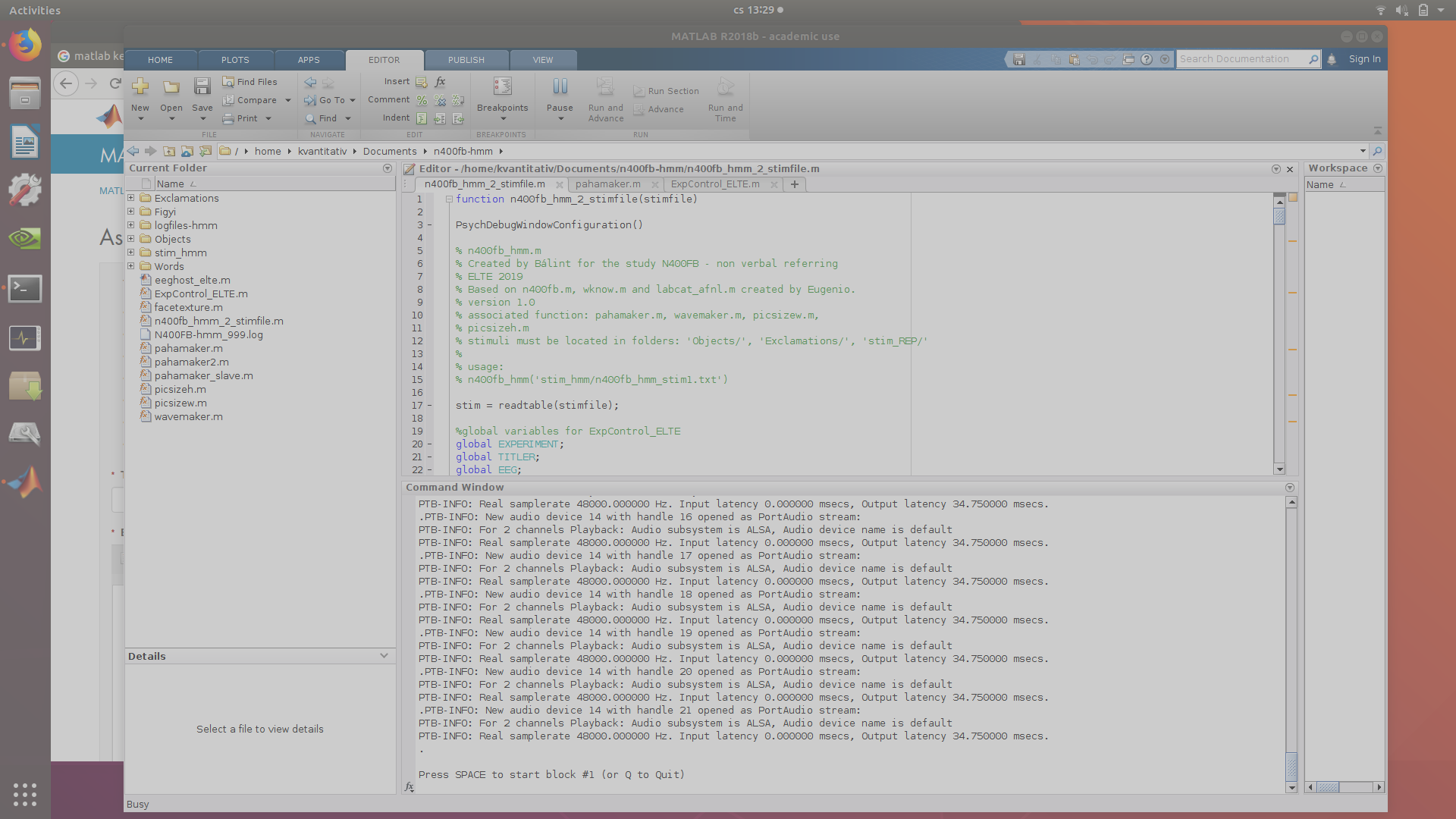Open wavemaker.m in file list

tap(188, 416)
